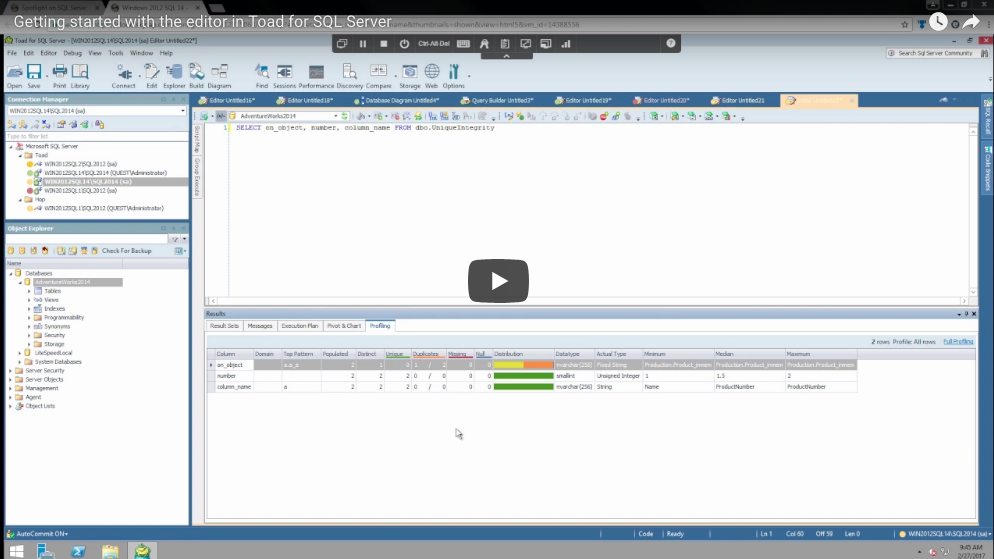The height and width of the screenshot is (559, 994).
Task: Open the Build query builder icon
Action: 196,75
